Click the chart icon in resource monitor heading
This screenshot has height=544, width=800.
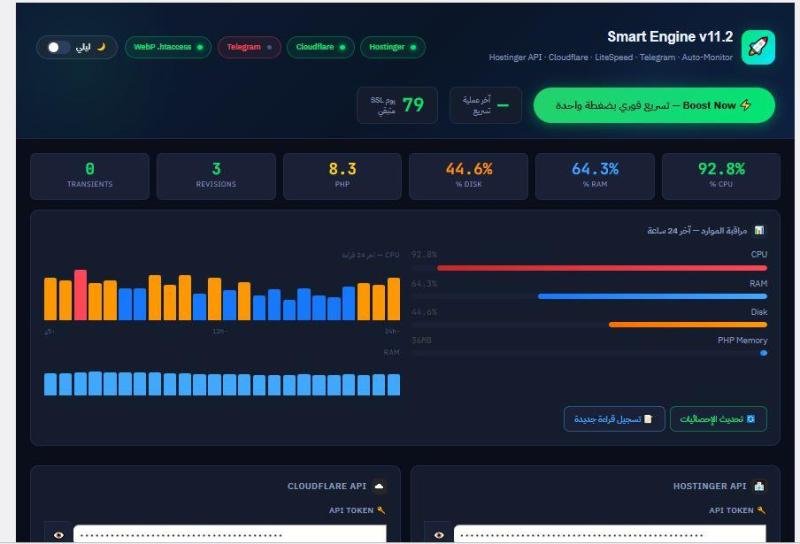click(759, 230)
